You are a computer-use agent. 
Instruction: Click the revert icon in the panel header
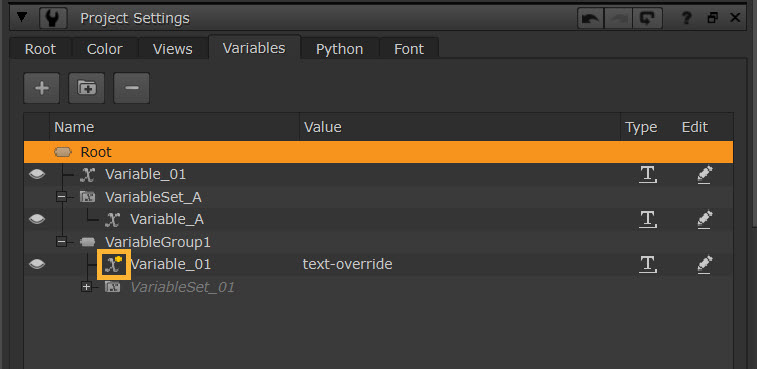(647, 18)
